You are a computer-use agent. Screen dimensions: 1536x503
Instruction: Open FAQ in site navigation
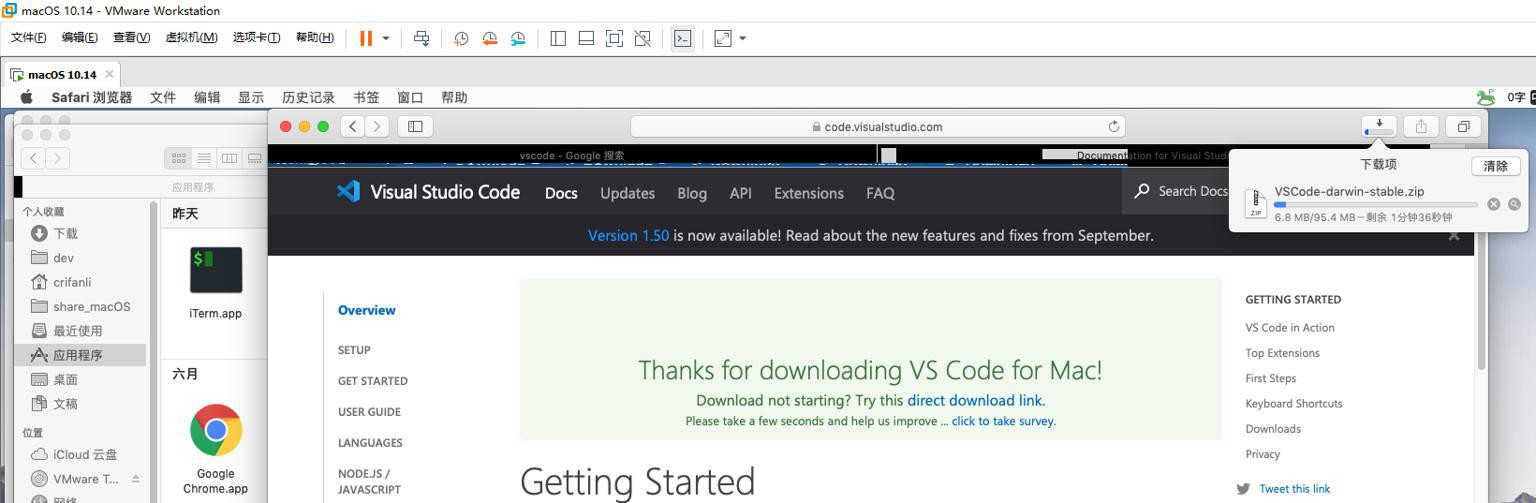coord(880,193)
